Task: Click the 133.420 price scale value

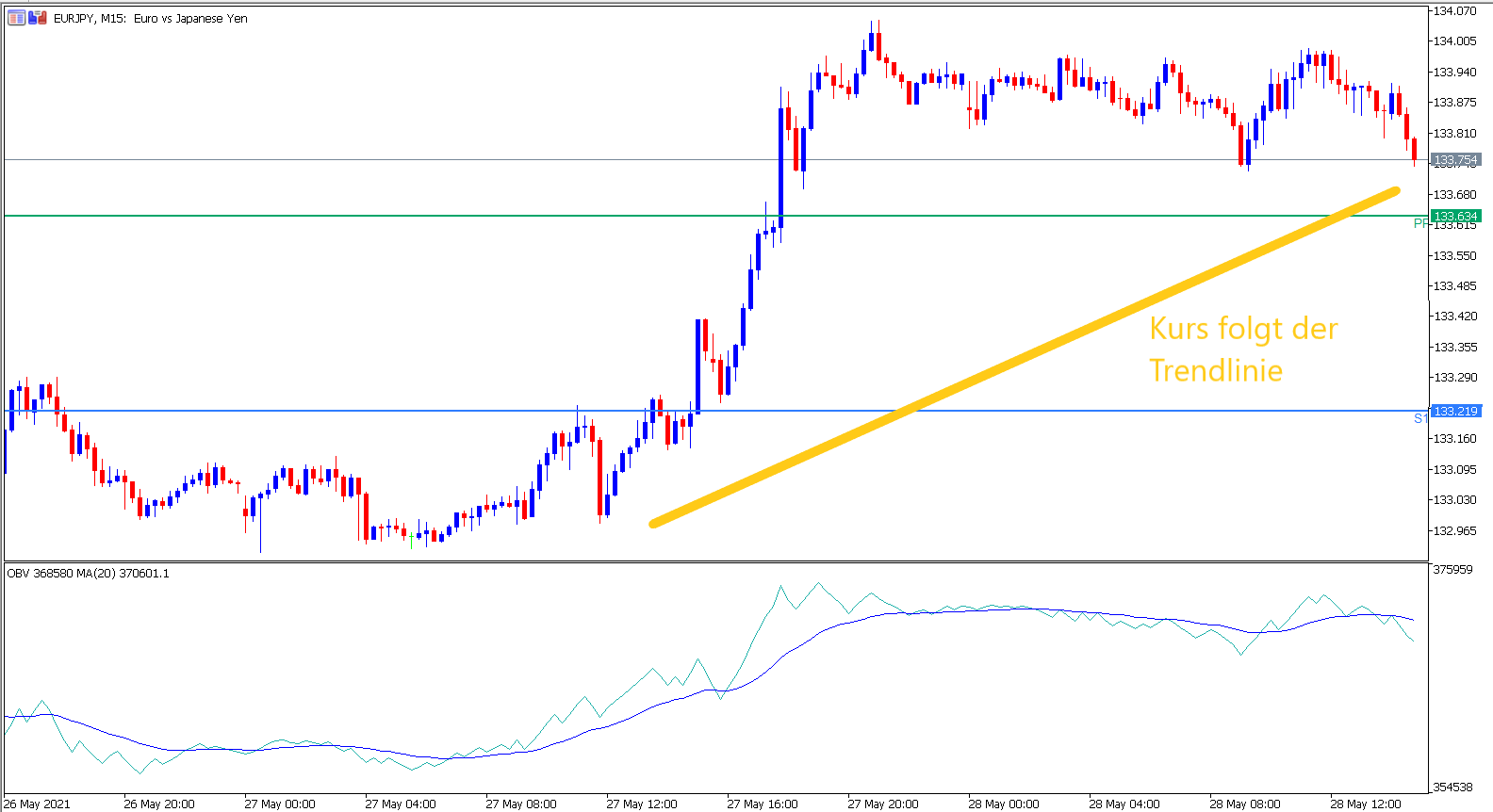Action: point(1455,317)
